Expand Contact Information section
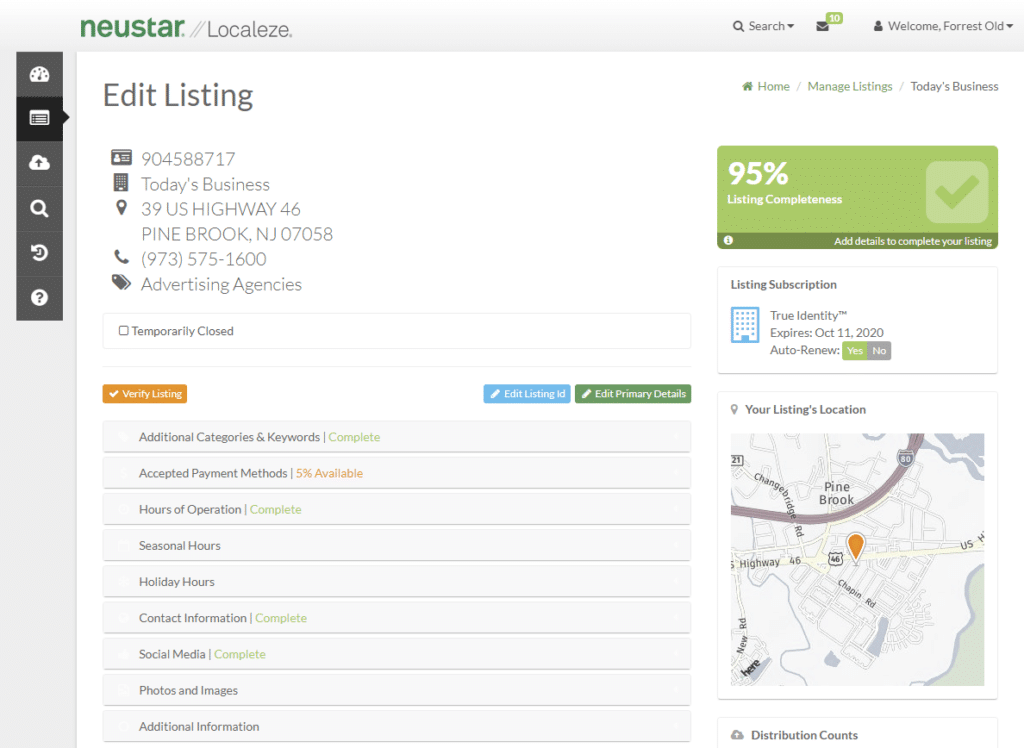This screenshot has width=1024, height=748. (x=396, y=618)
